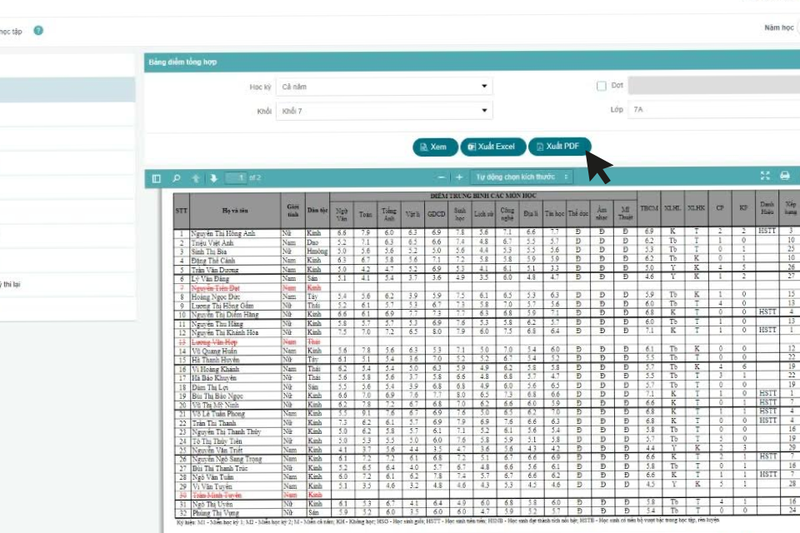
Task: Toggle the PDF viewer sidebar icon
Action: click(x=157, y=179)
